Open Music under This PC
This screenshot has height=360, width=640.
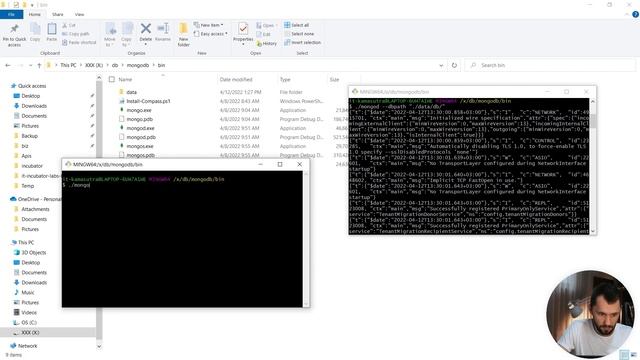pos(28,293)
